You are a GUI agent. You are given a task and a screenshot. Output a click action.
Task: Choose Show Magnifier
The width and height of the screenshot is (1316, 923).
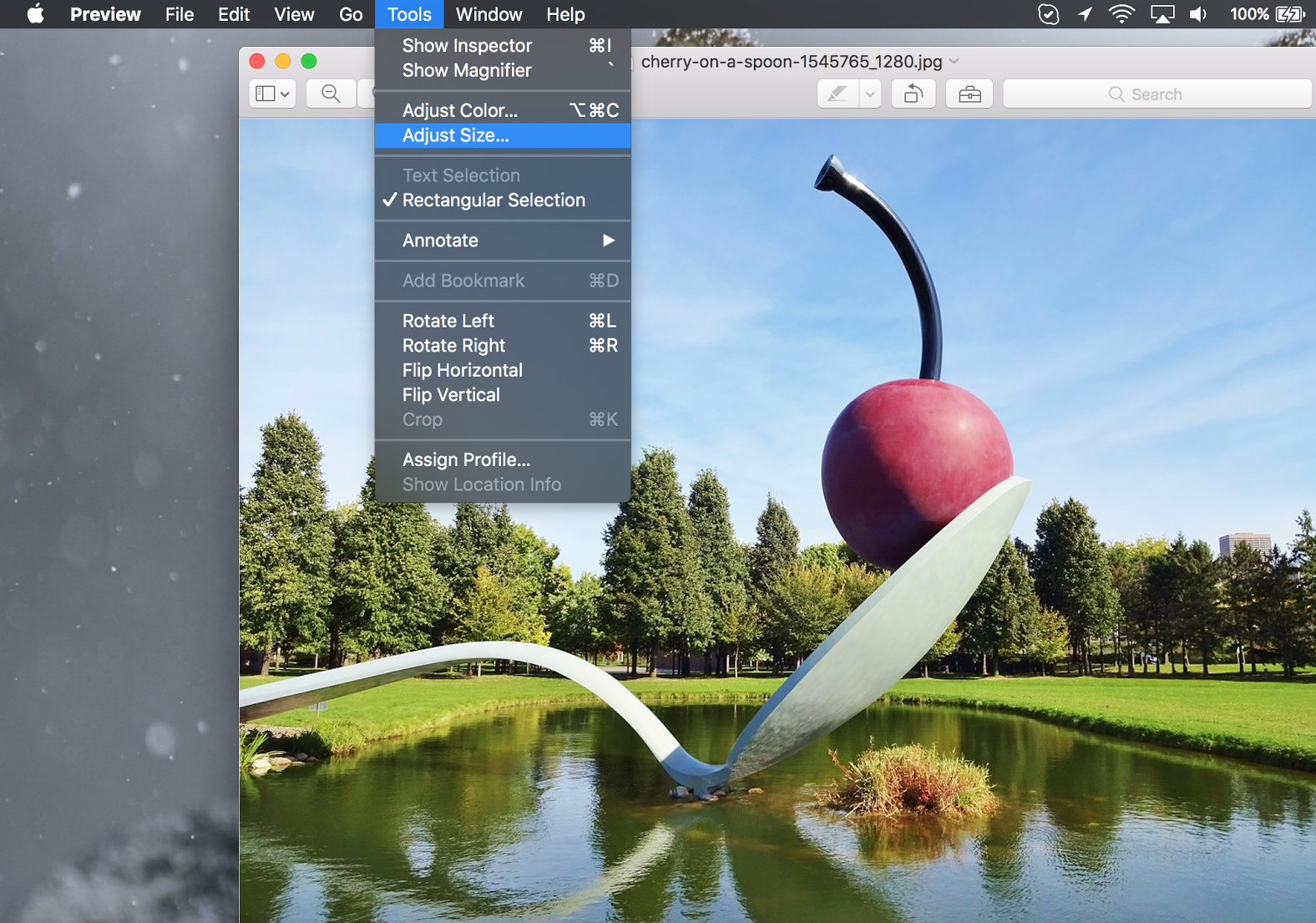point(503,71)
